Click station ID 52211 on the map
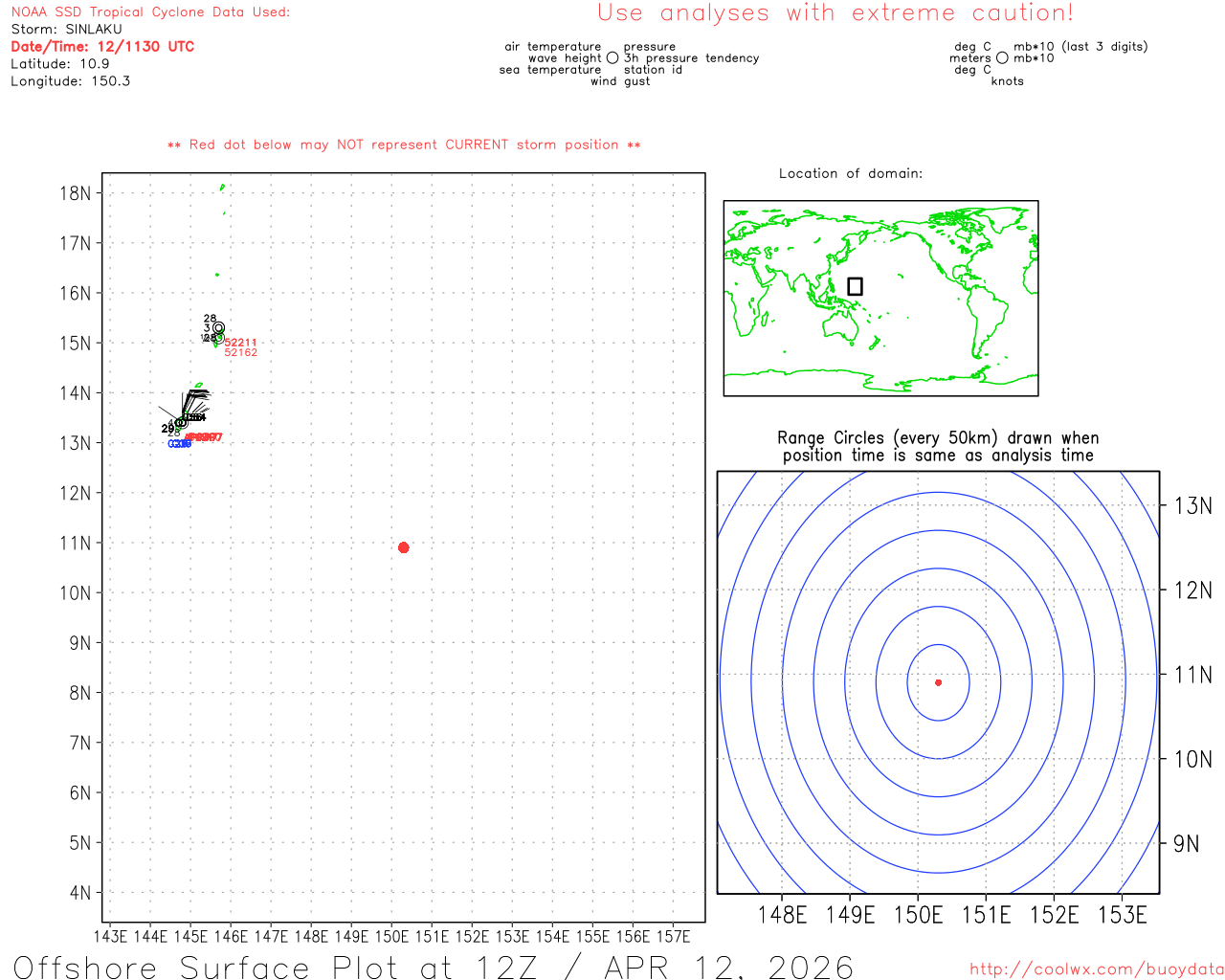This screenshot has width=1225, height=980. point(241,343)
